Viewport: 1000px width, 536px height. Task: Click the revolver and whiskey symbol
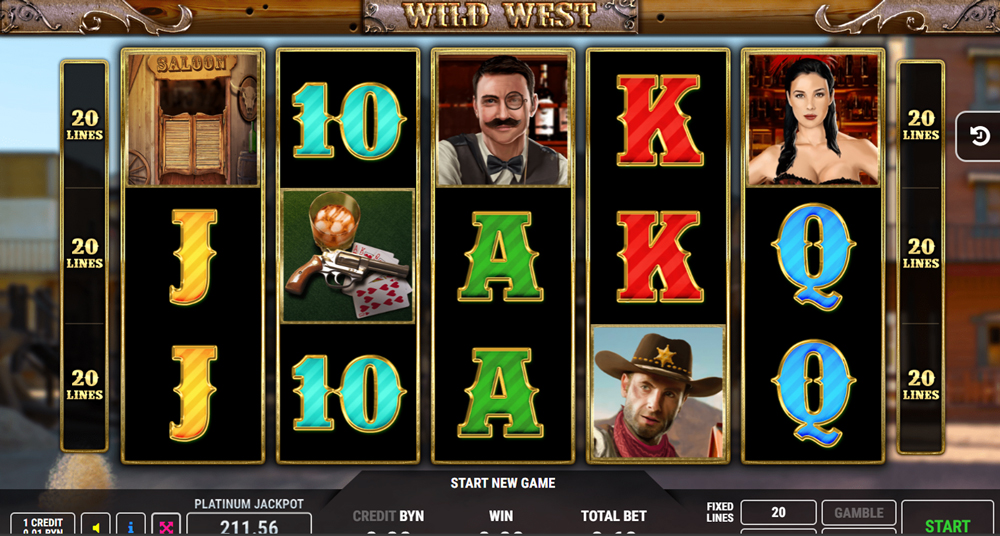point(348,256)
